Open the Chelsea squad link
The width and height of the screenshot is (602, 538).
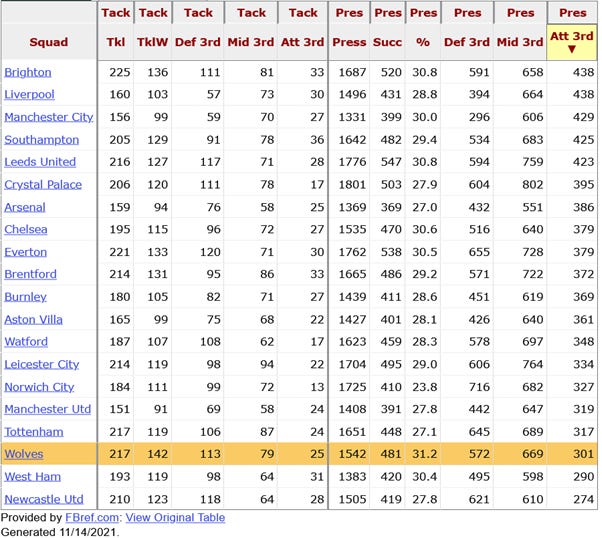[x=26, y=230]
